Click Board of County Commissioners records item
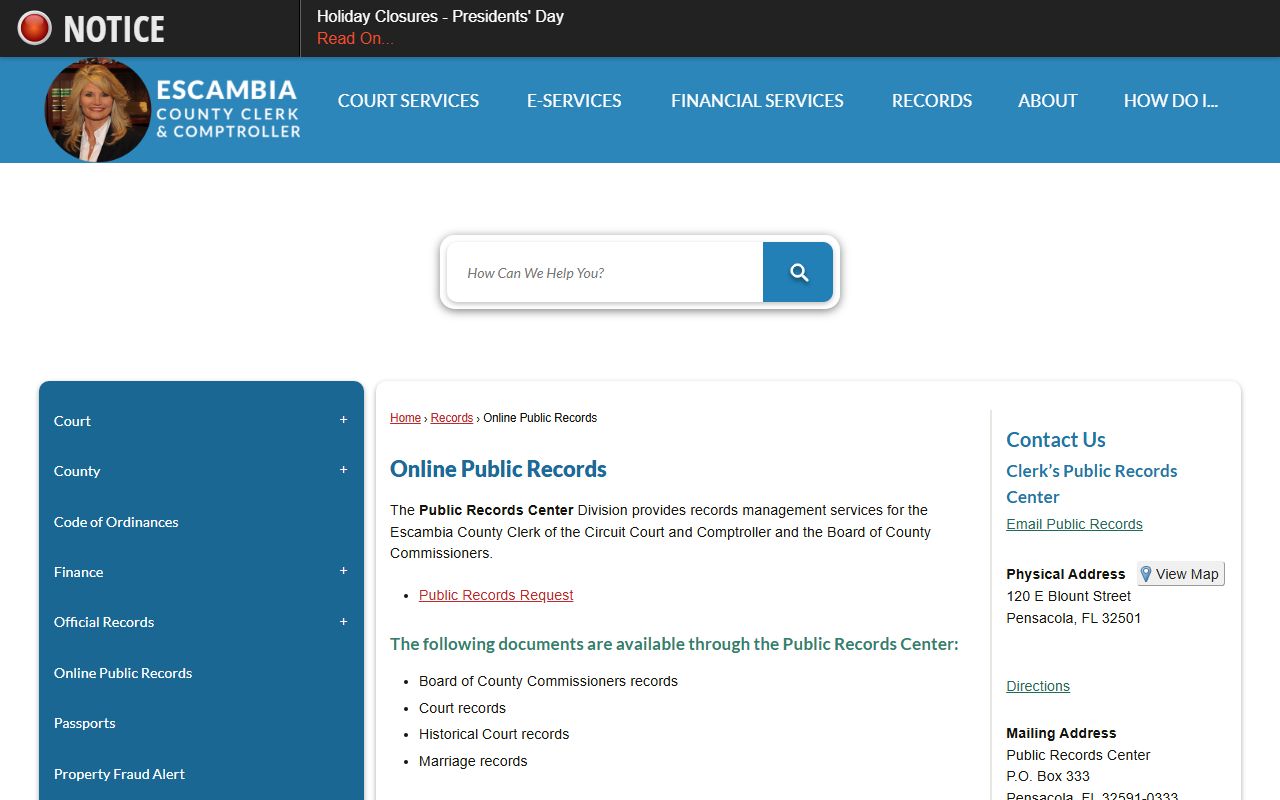1280x800 pixels. (548, 681)
